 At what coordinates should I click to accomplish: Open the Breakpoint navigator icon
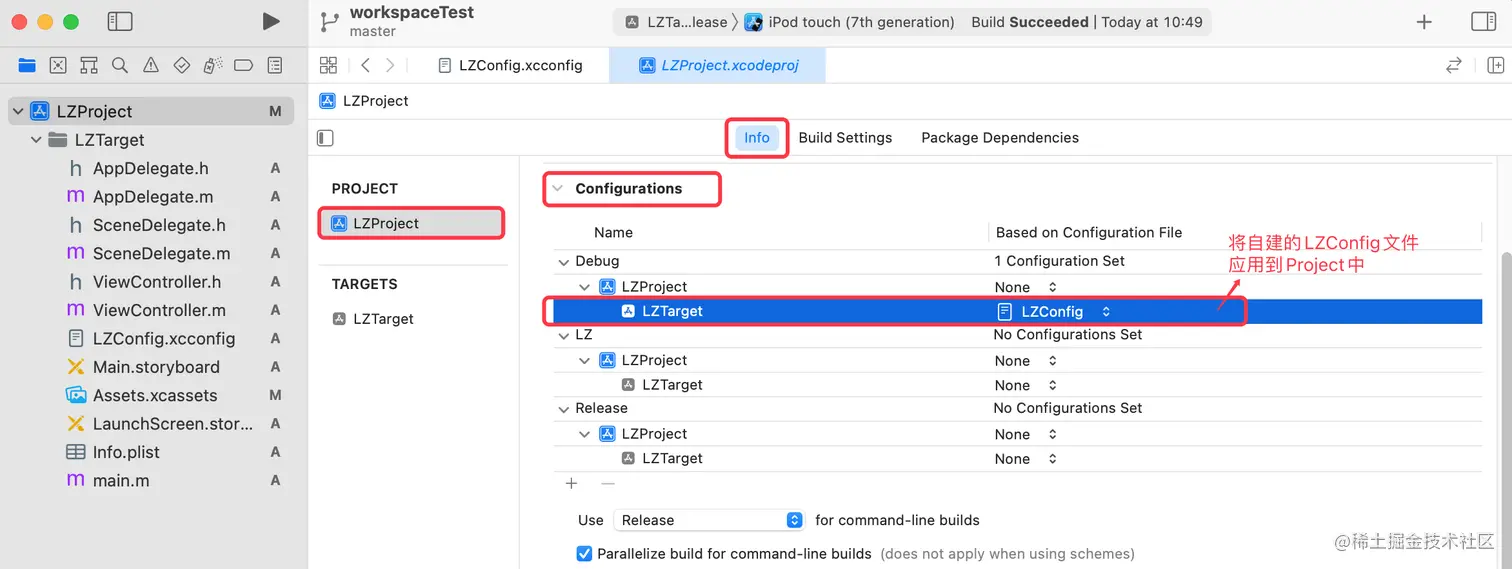(243, 65)
